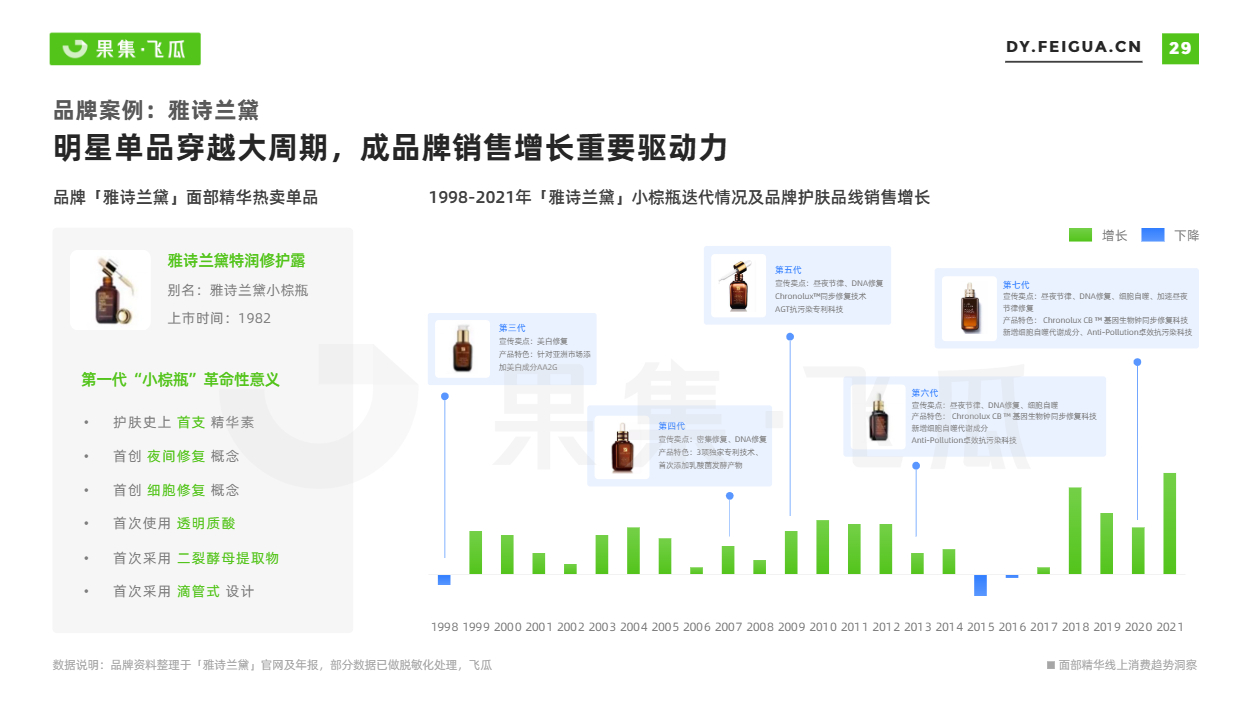Select the green bar for 1999
The image size is (1250, 703).
[476, 553]
